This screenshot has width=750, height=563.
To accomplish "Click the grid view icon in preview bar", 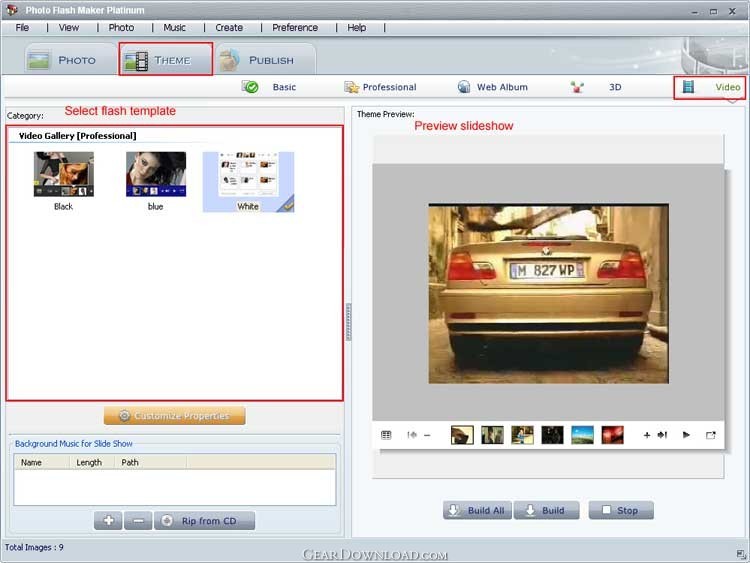I will 386,435.
